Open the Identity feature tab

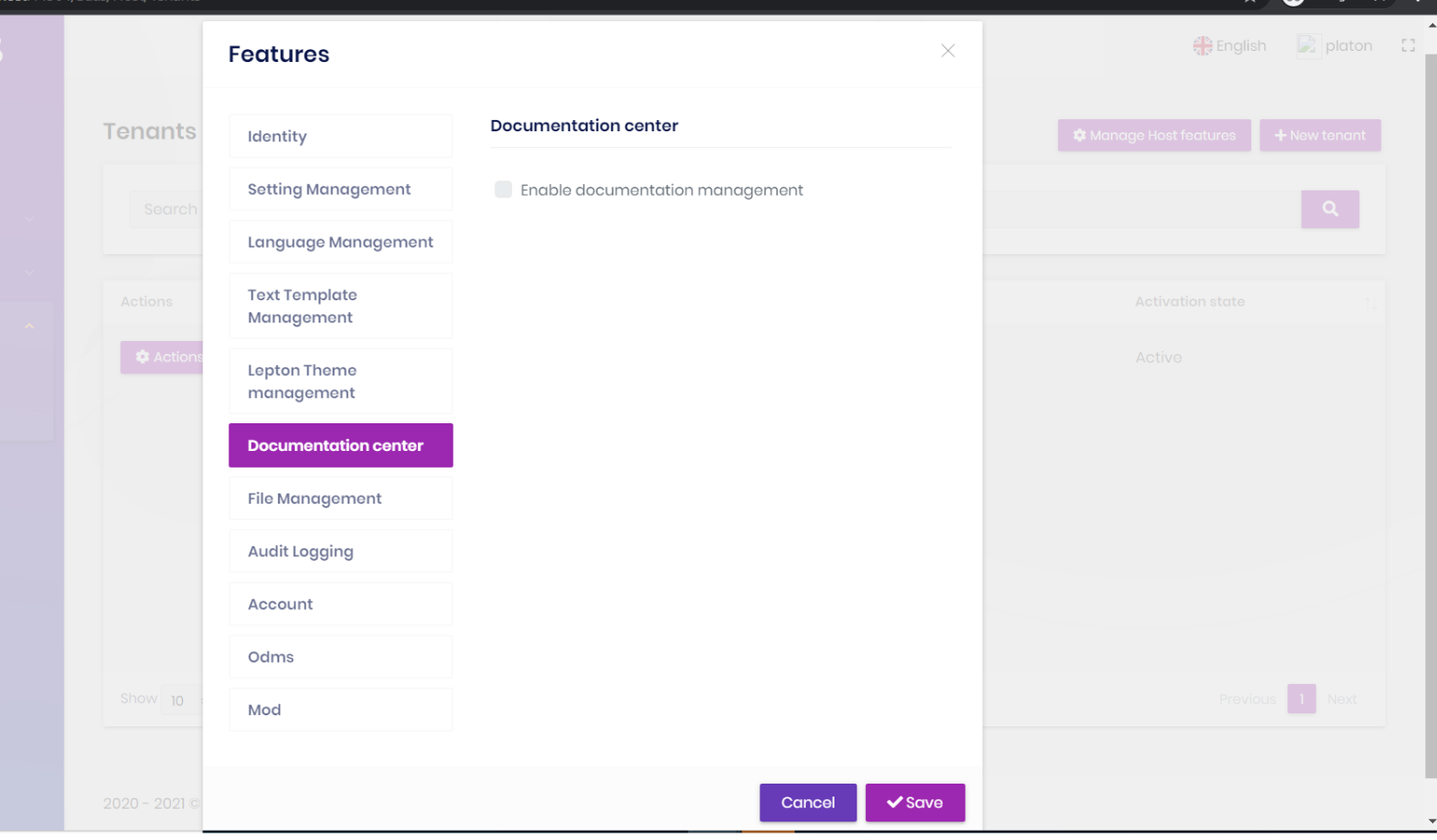coord(341,136)
